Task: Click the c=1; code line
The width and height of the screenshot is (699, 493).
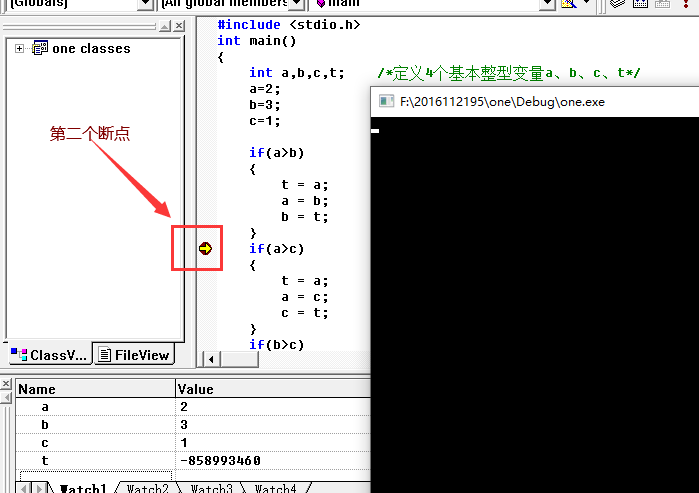Action: click(265, 121)
